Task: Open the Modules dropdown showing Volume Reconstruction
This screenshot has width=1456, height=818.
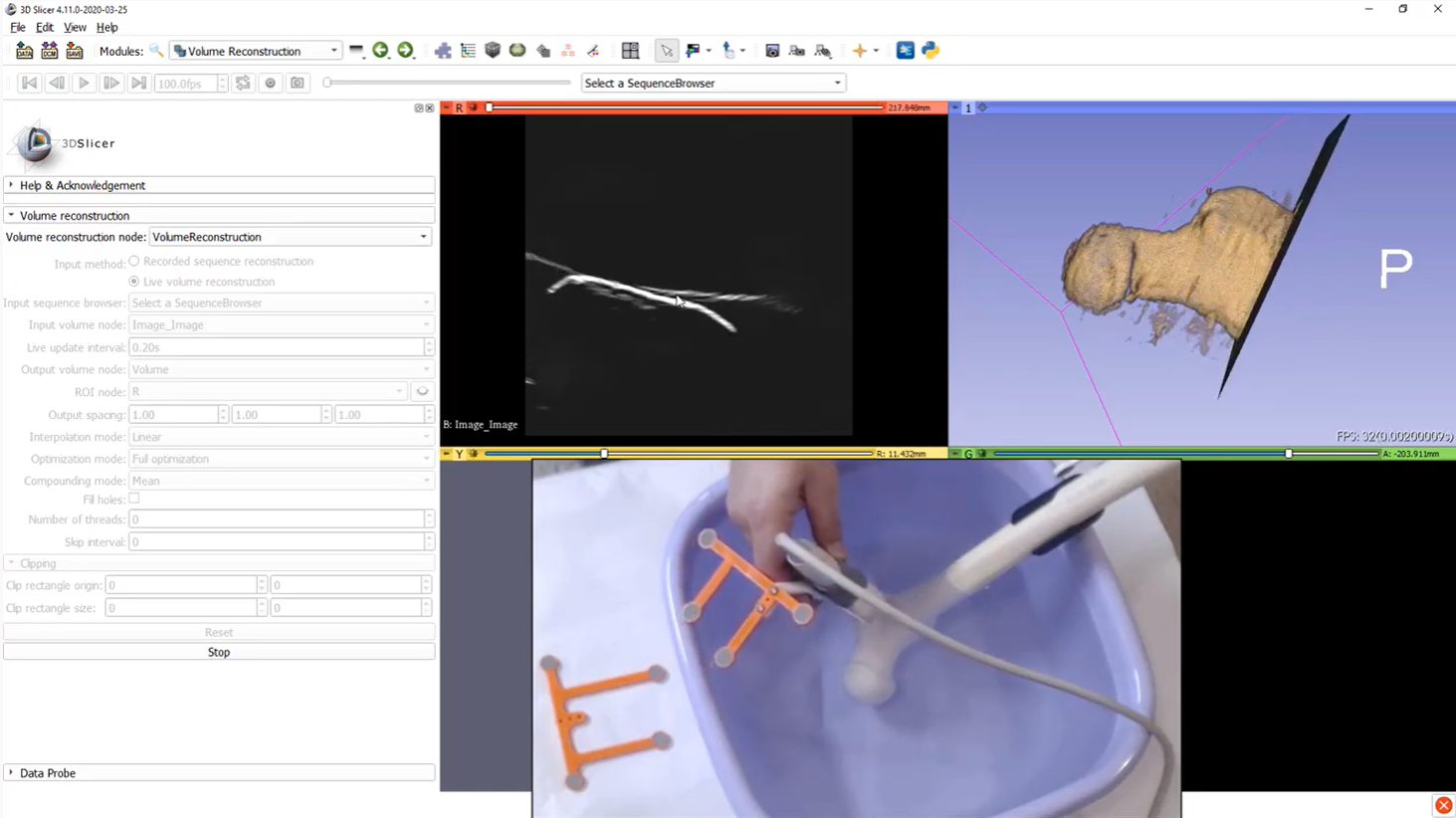Action: pyautogui.click(x=256, y=51)
